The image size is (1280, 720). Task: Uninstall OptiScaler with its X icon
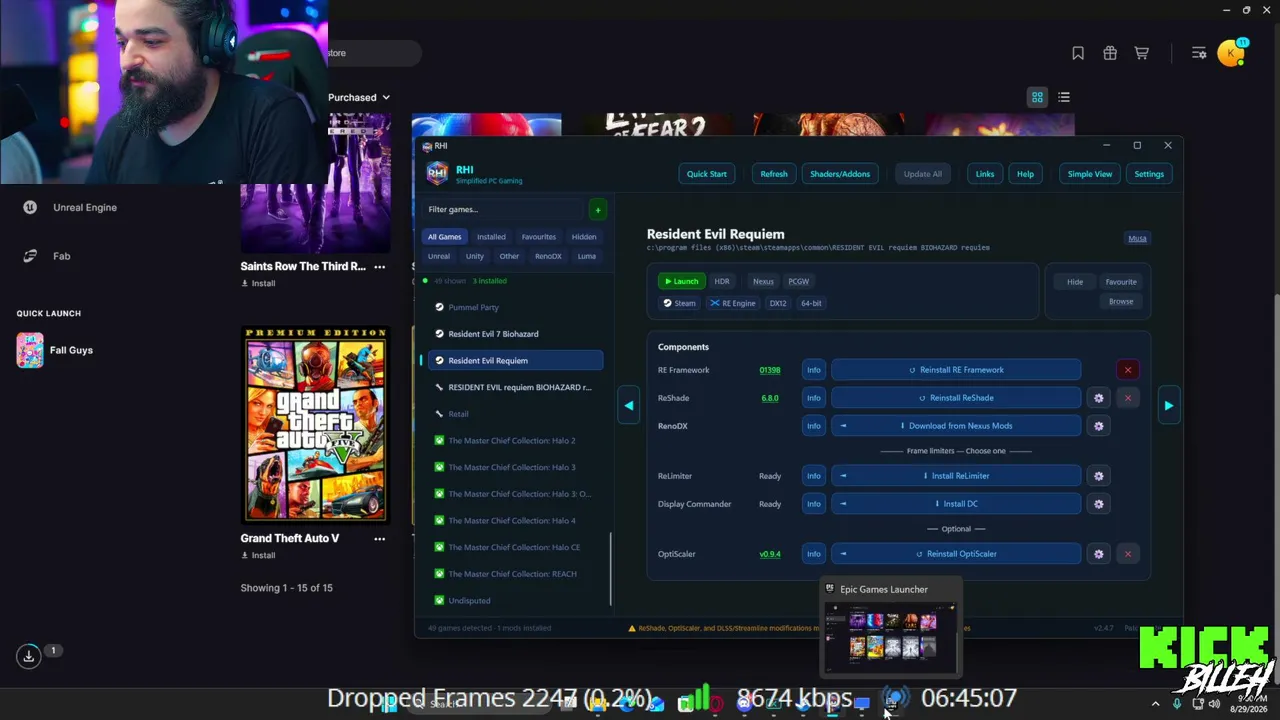pos(1128,554)
